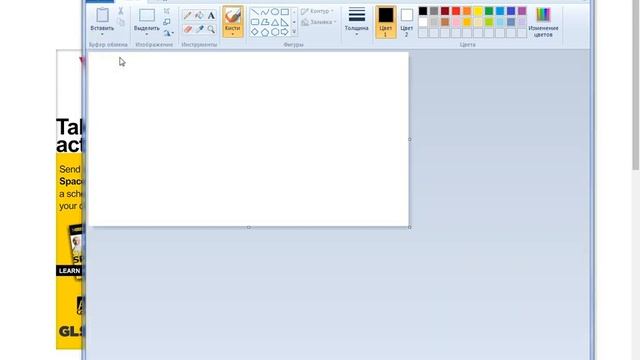Select the Text tool (letter A)

[x=211, y=16]
